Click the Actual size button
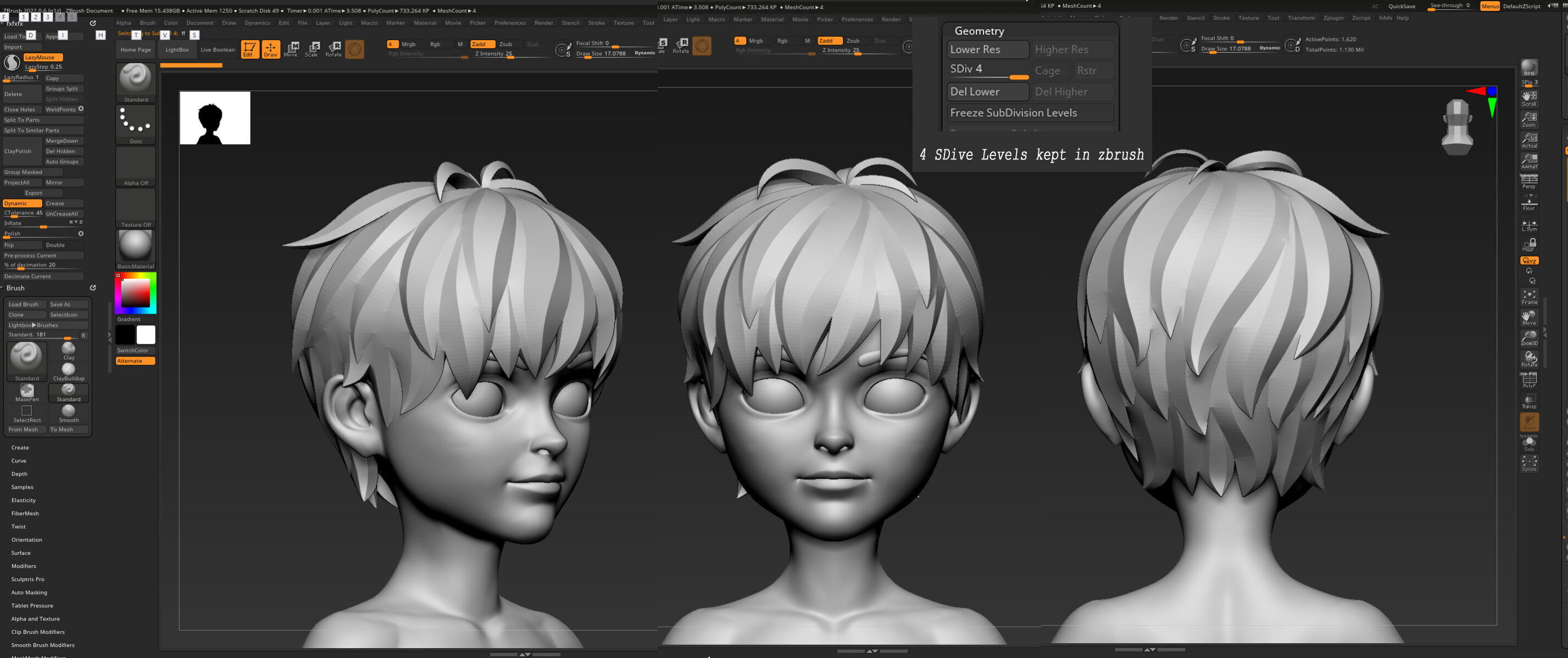Screen dimensions: 1568x658 tap(1529, 140)
